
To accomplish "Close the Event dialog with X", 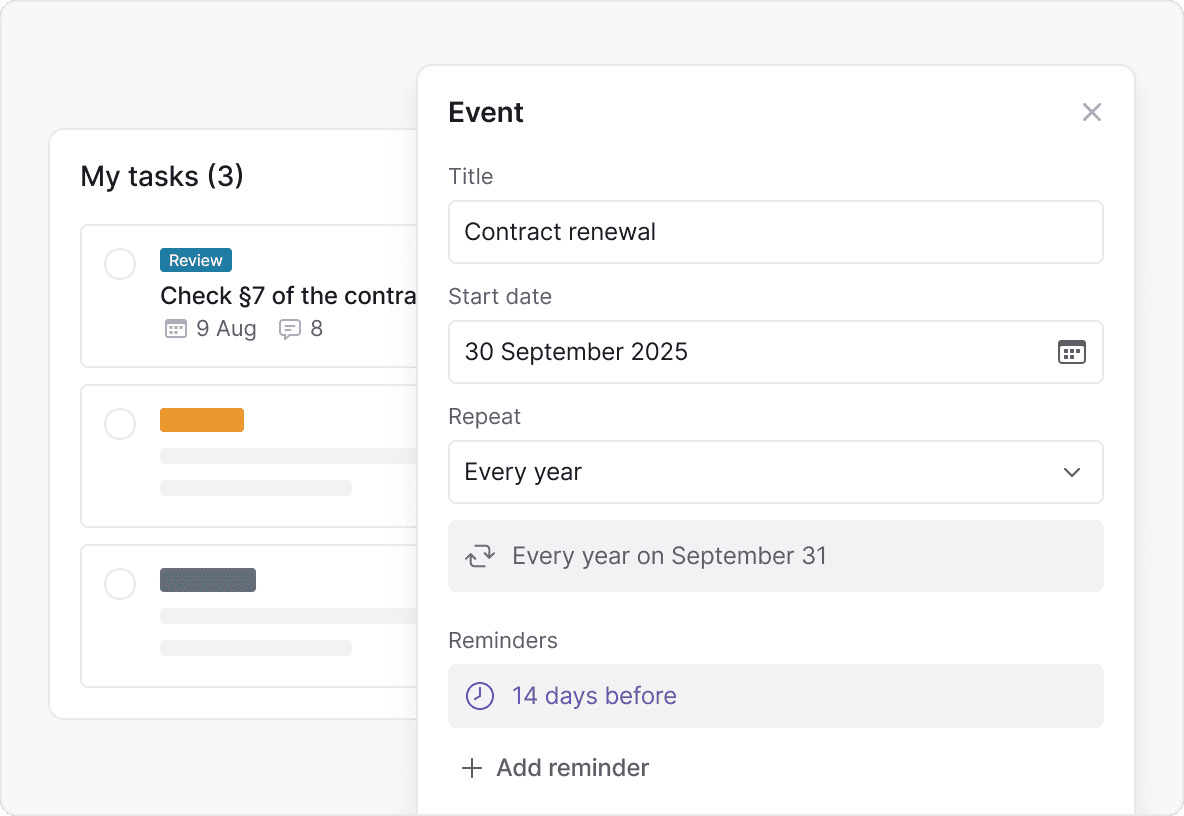I will pyautogui.click(x=1091, y=112).
